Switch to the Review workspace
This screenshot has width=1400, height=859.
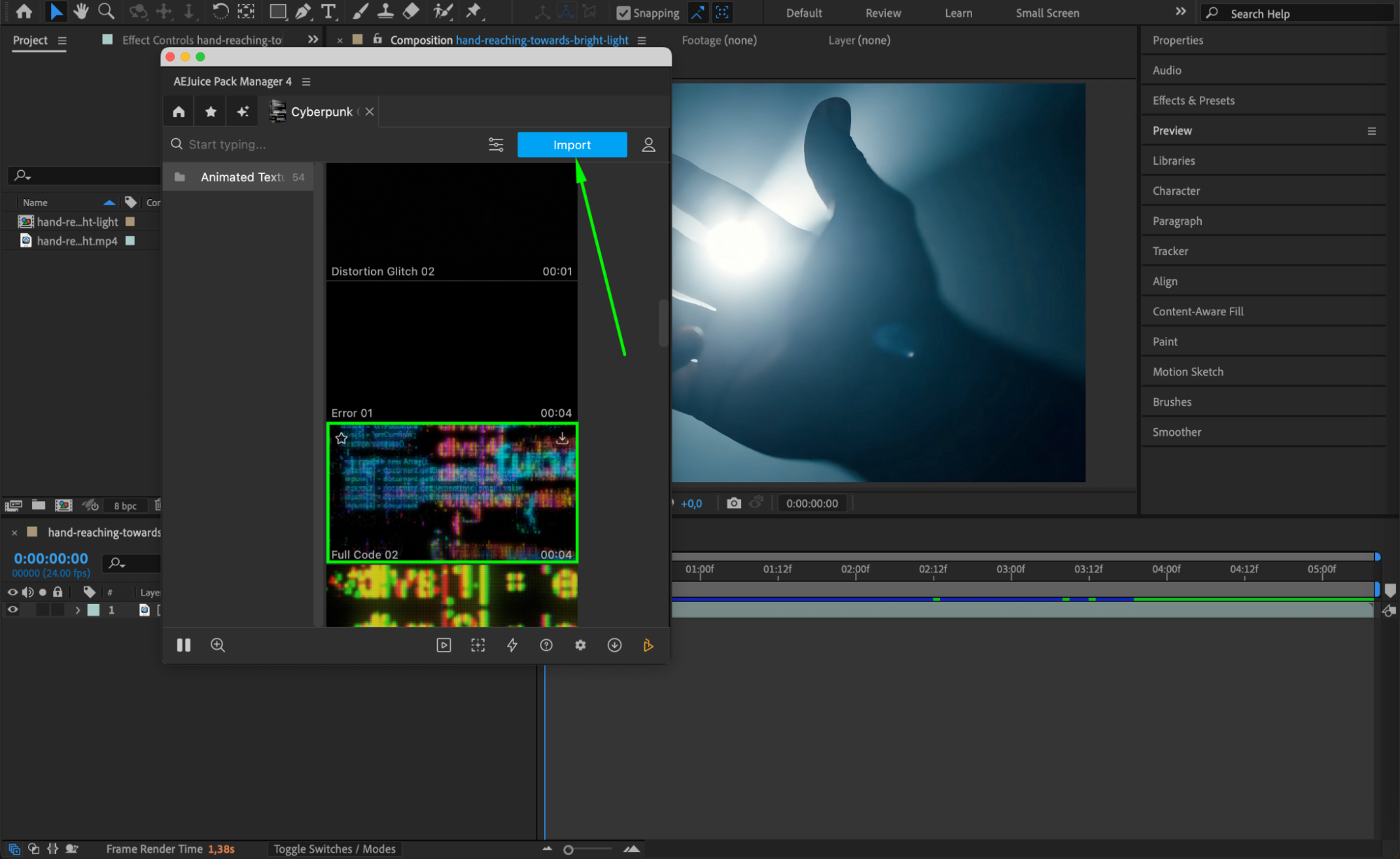(883, 13)
